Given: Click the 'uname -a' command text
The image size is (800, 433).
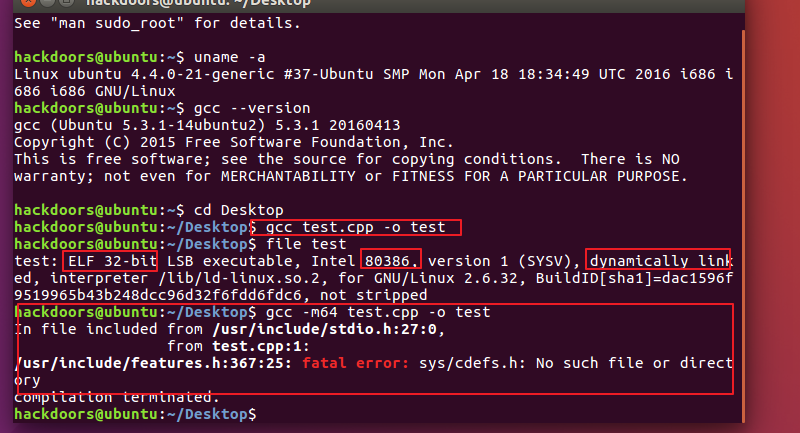Looking at the screenshot, I should [x=230, y=57].
